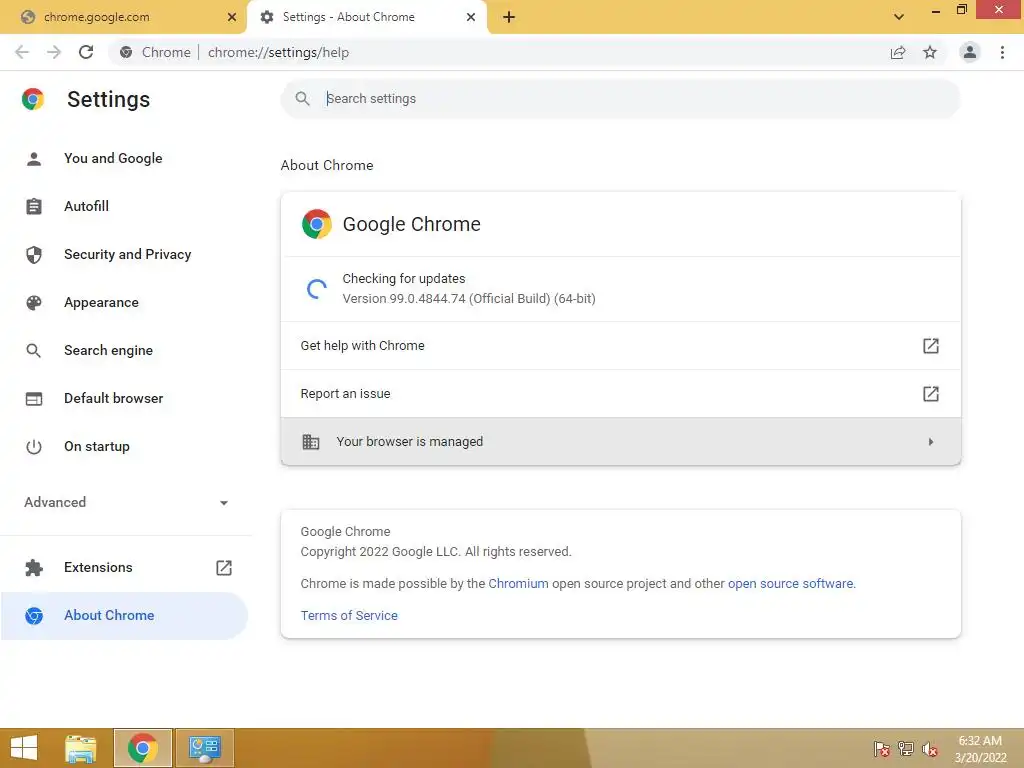Screen dimensions: 1024x768
Task: Click Report an issue row
Action: click(620, 394)
